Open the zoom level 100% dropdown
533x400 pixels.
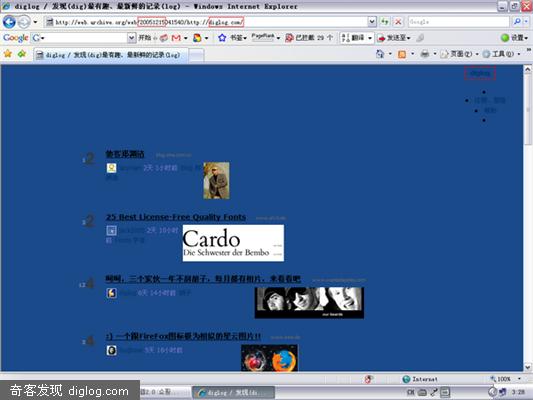tap(519, 379)
